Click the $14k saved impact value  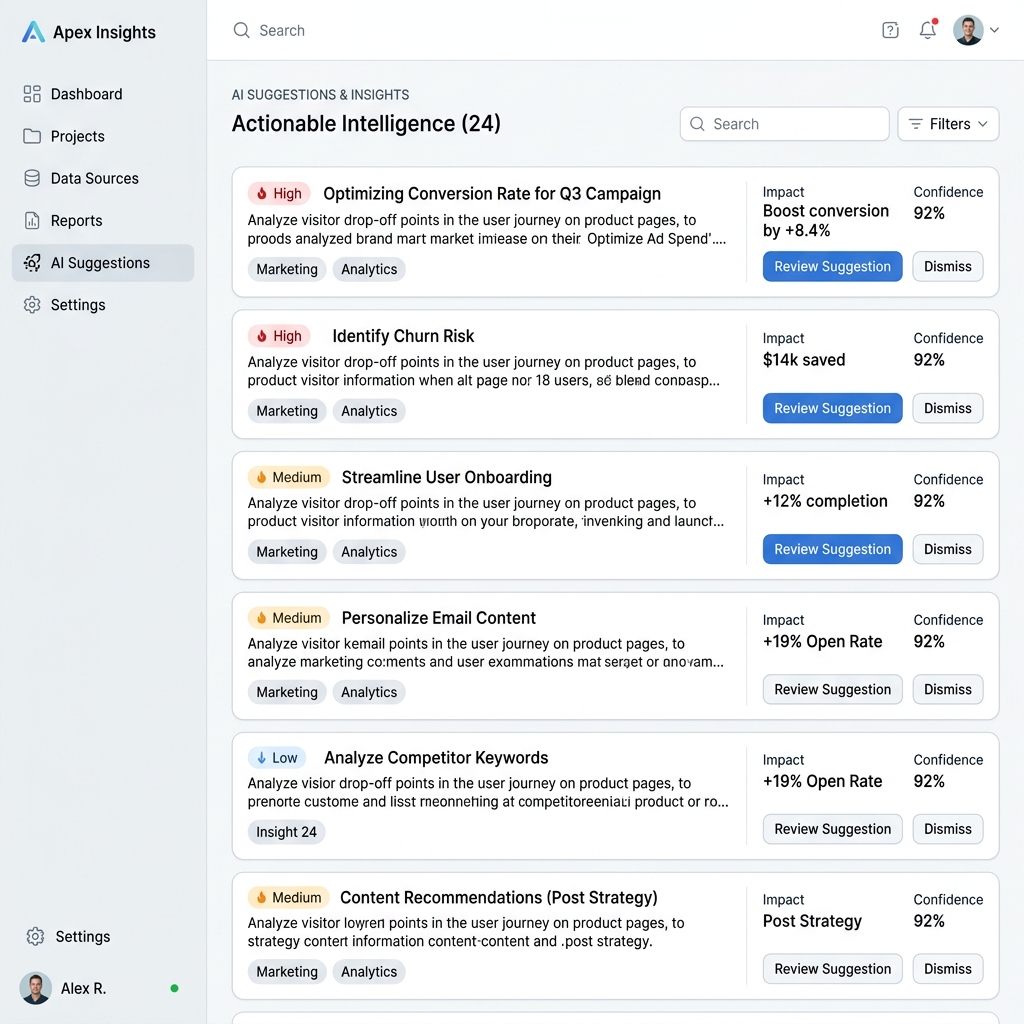[x=804, y=360]
